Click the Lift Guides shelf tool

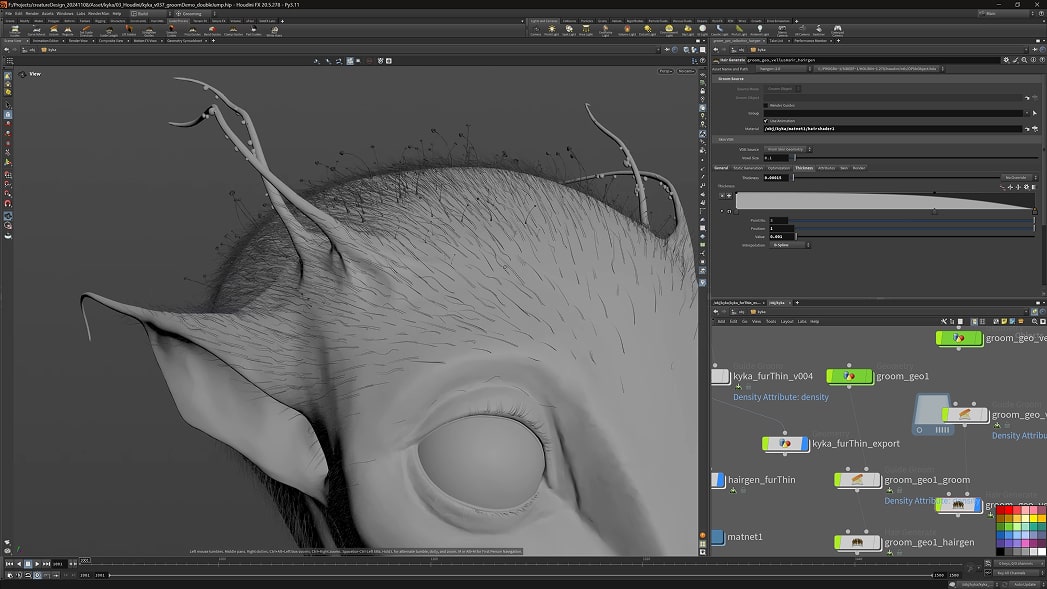point(128,31)
